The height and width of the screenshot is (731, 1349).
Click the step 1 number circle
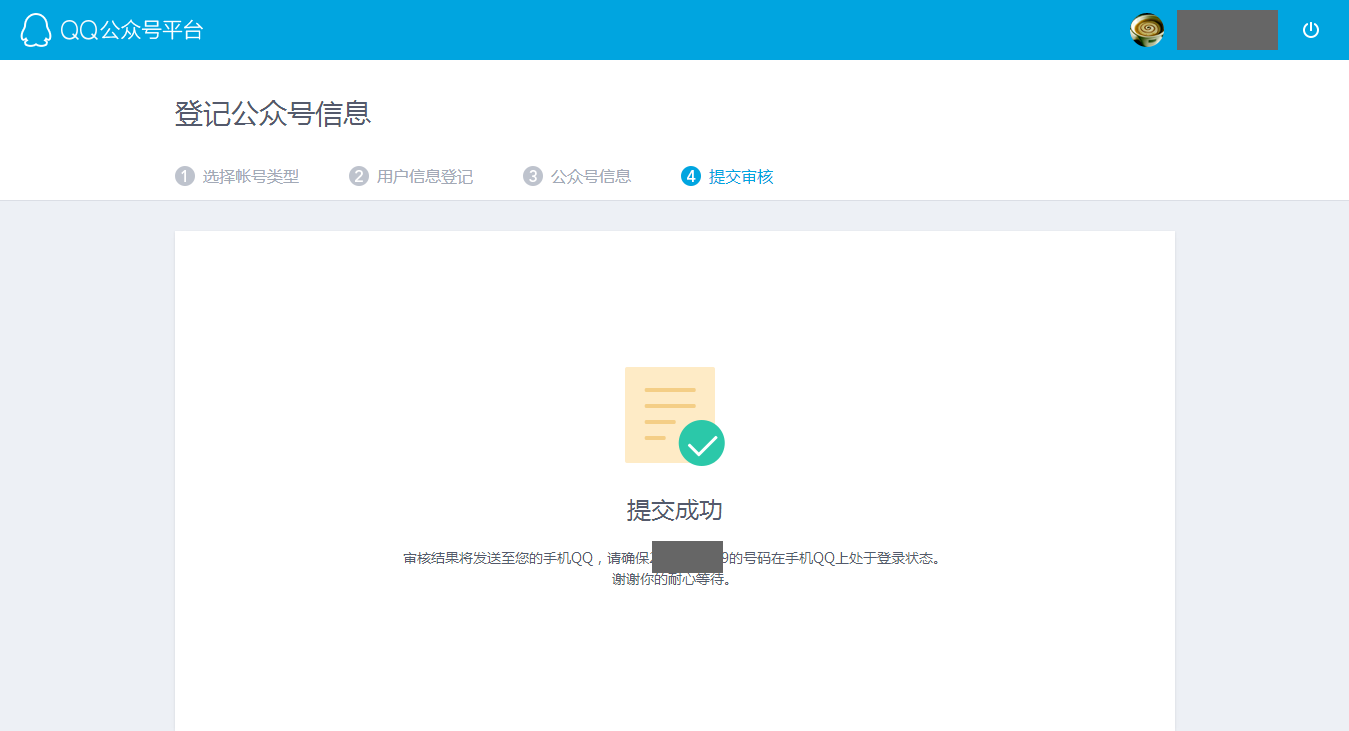tap(184, 177)
